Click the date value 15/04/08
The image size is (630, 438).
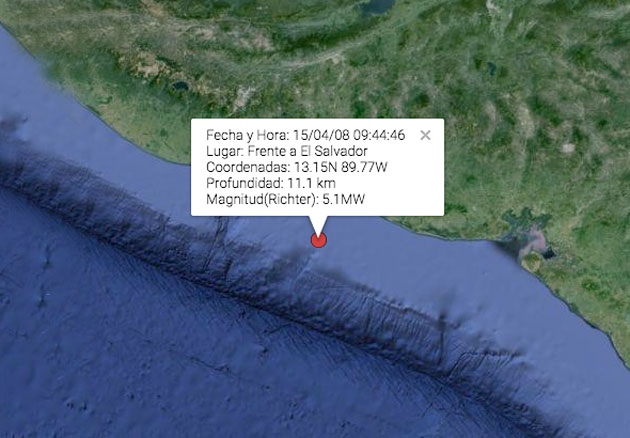click(x=321, y=135)
